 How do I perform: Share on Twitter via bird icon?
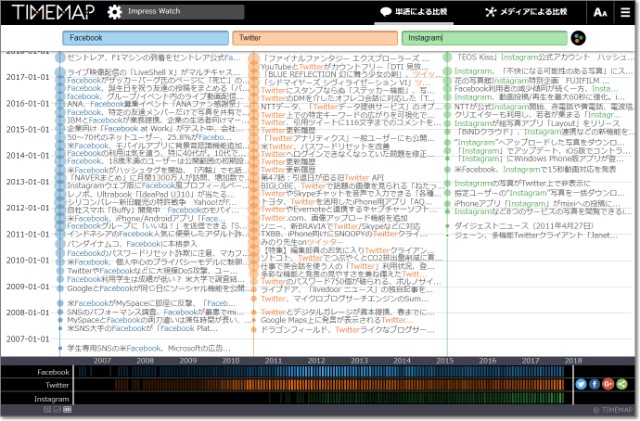[x=581, y=384]
